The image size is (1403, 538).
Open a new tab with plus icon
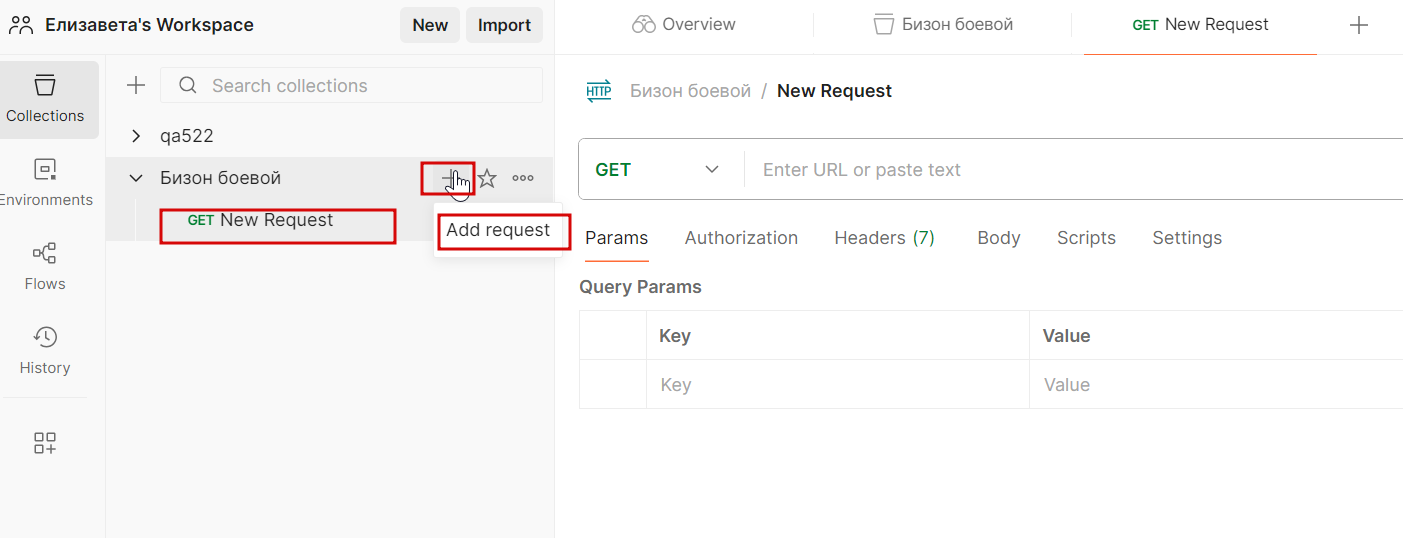(1358, 26)
